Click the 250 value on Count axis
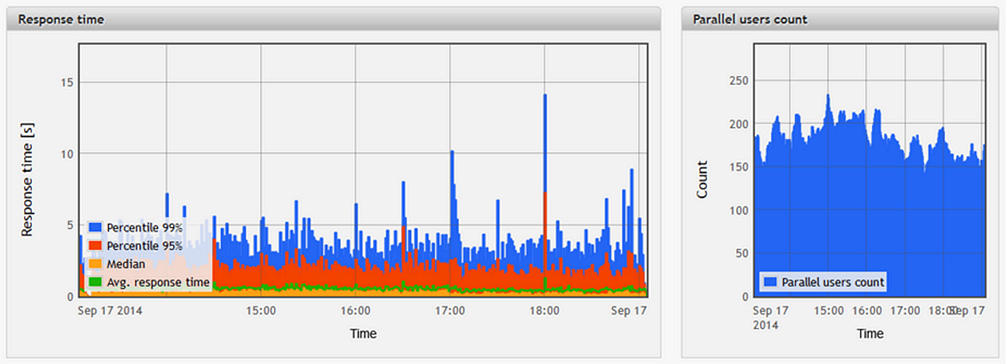This screenshot has height=364, width=1006. pos(739,80)
